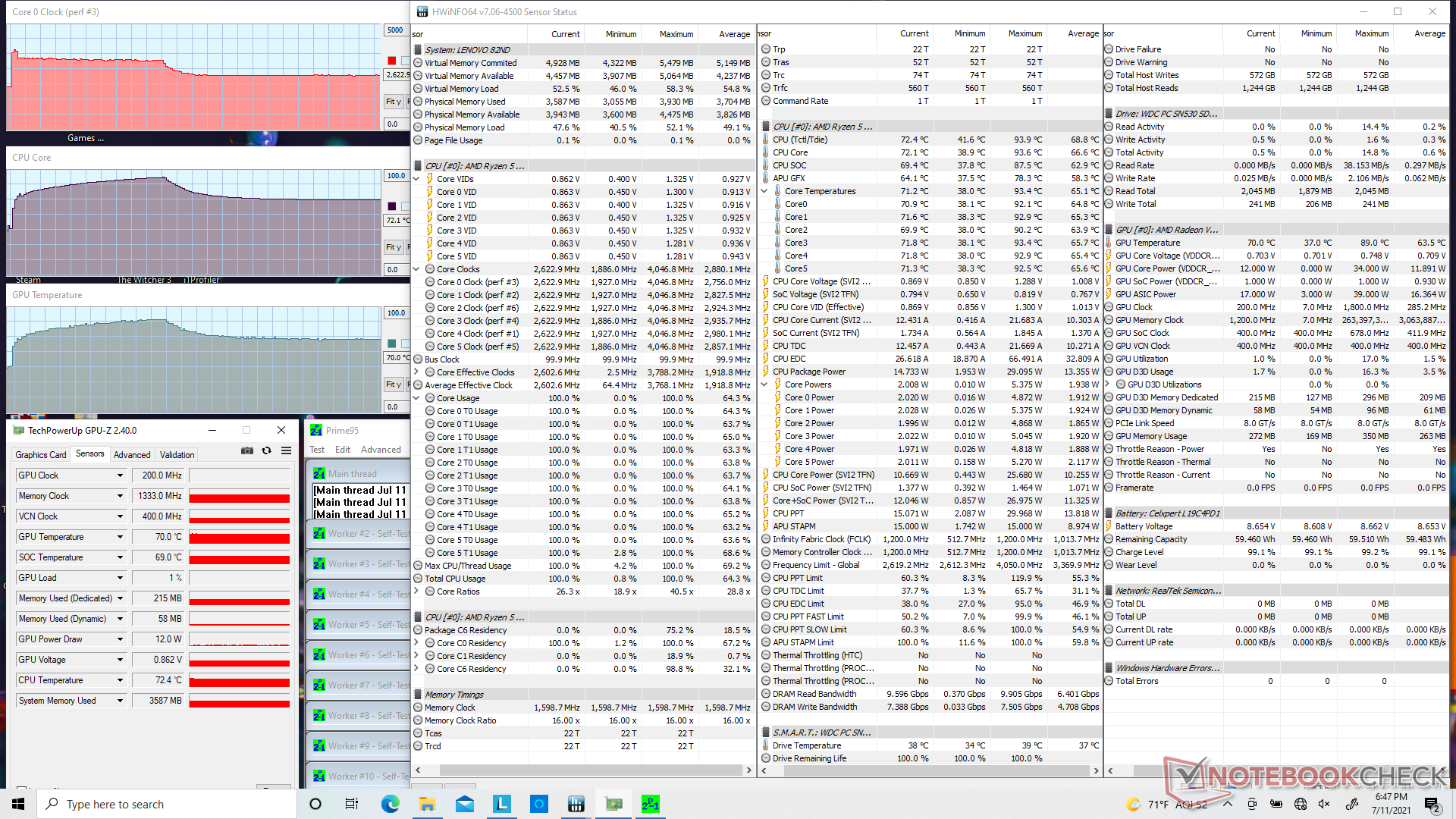Switch to the Graphics Card tab
1456x819 pixels.
click(x=41, y=454)
